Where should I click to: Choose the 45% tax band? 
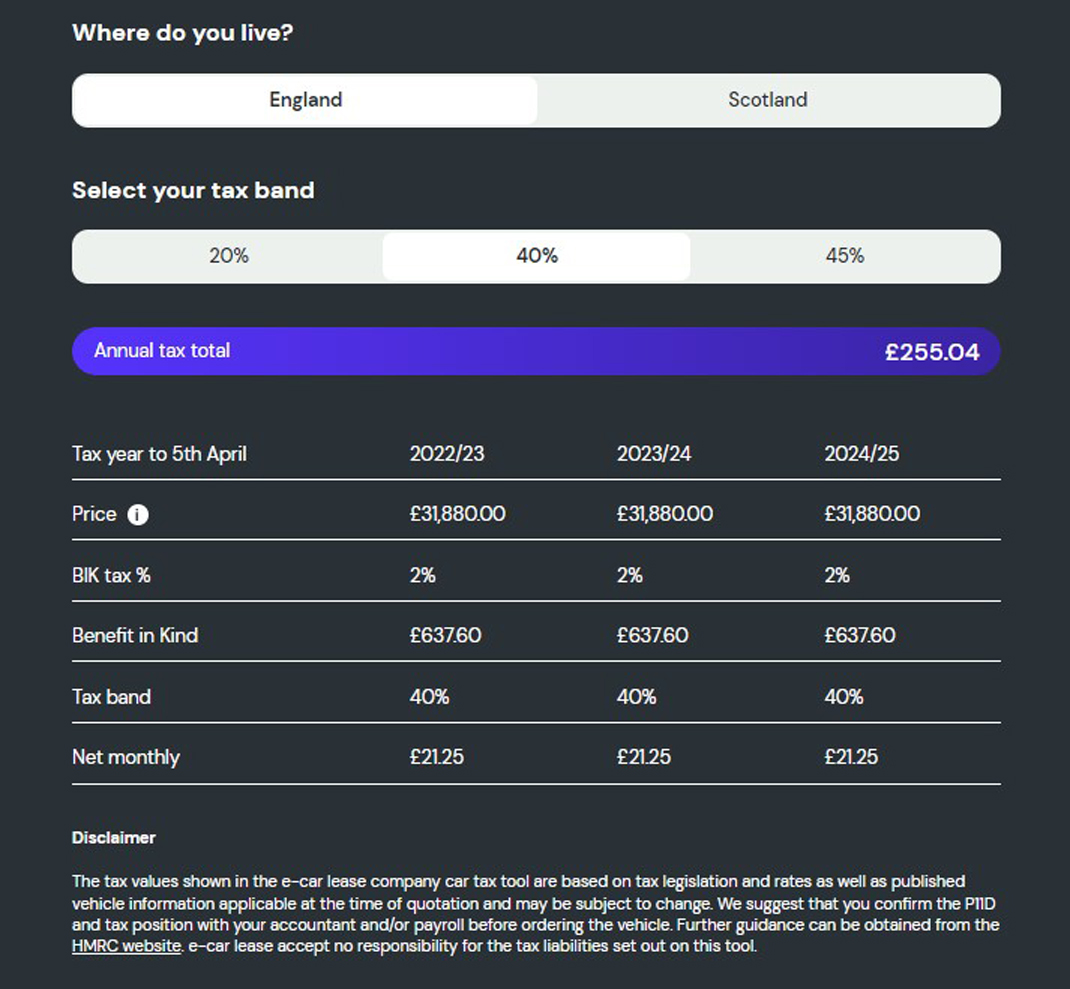coord(845,256)
